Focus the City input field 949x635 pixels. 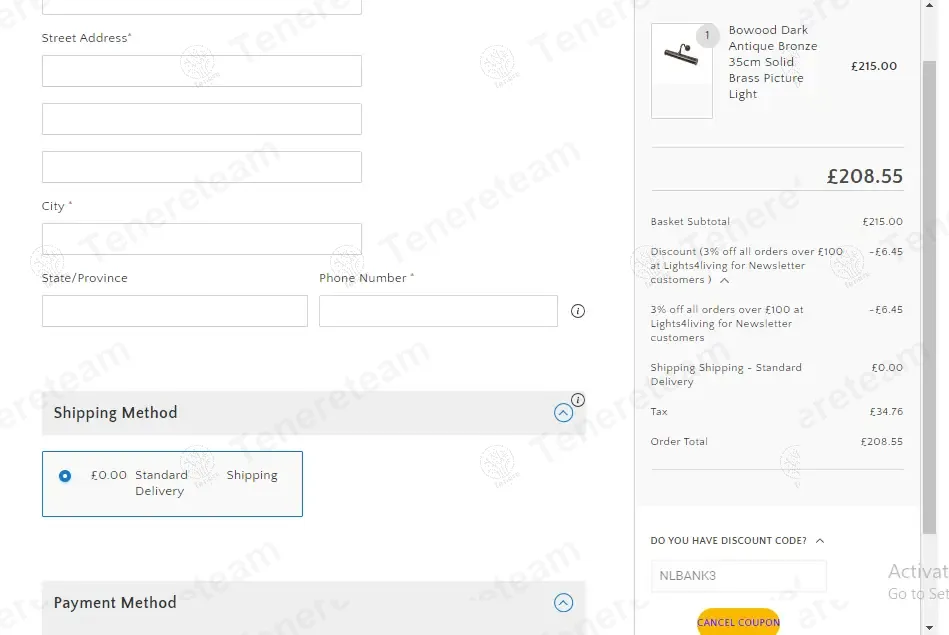point(201,239)
